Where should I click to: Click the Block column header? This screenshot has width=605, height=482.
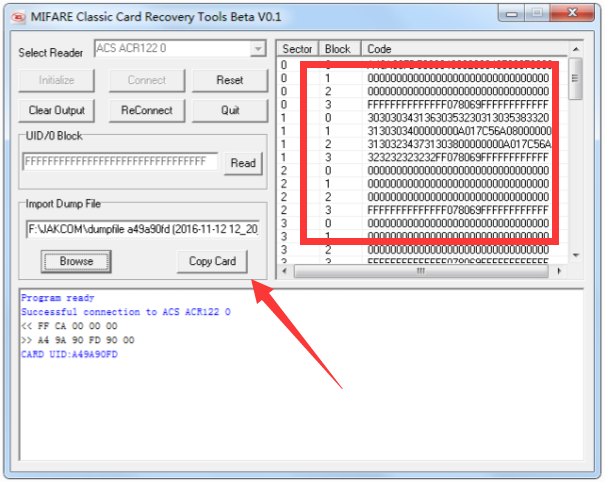click(x=339, y=49)
